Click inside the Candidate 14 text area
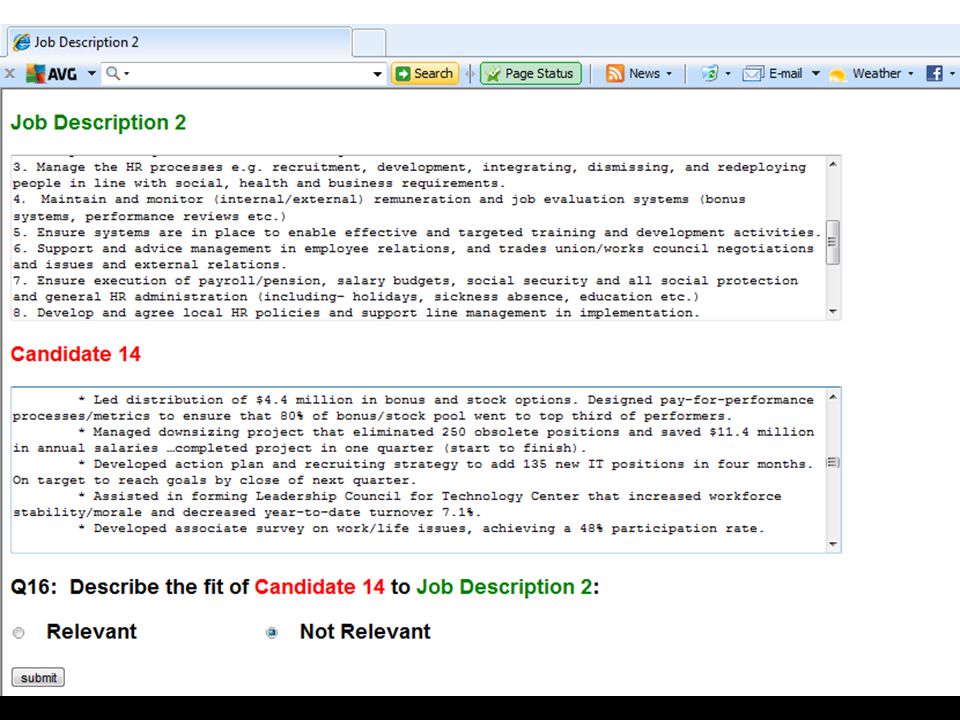Image resolution: width=960 pixels, height=720 pixels. click(x=418, y=470)
